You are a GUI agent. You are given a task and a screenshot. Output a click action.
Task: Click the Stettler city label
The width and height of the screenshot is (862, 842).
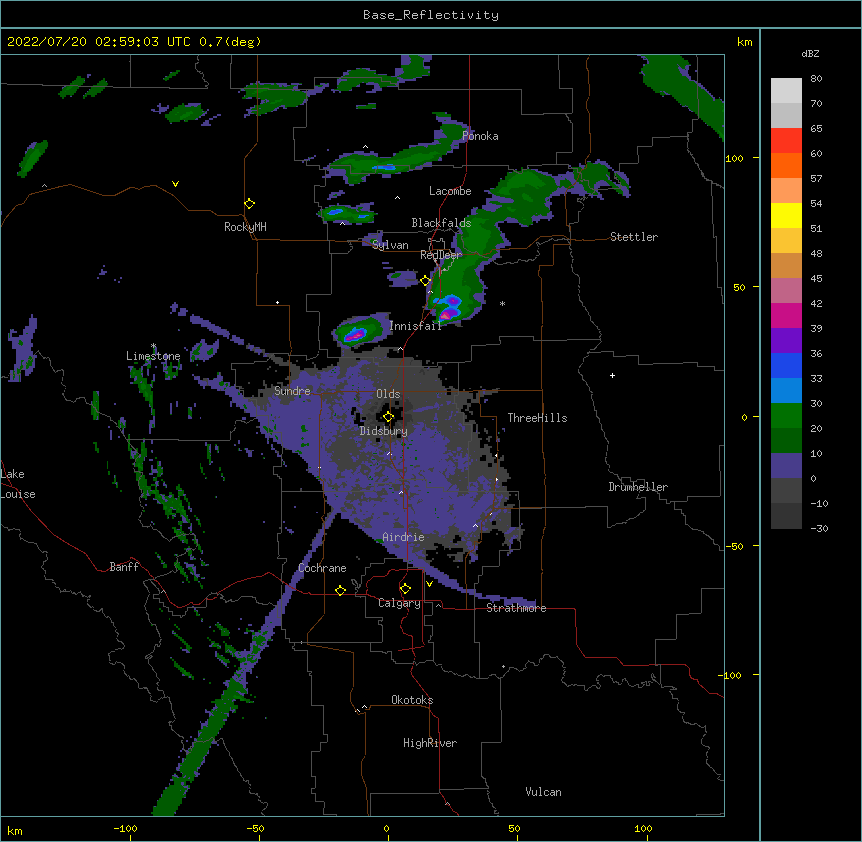coord(634,237)
